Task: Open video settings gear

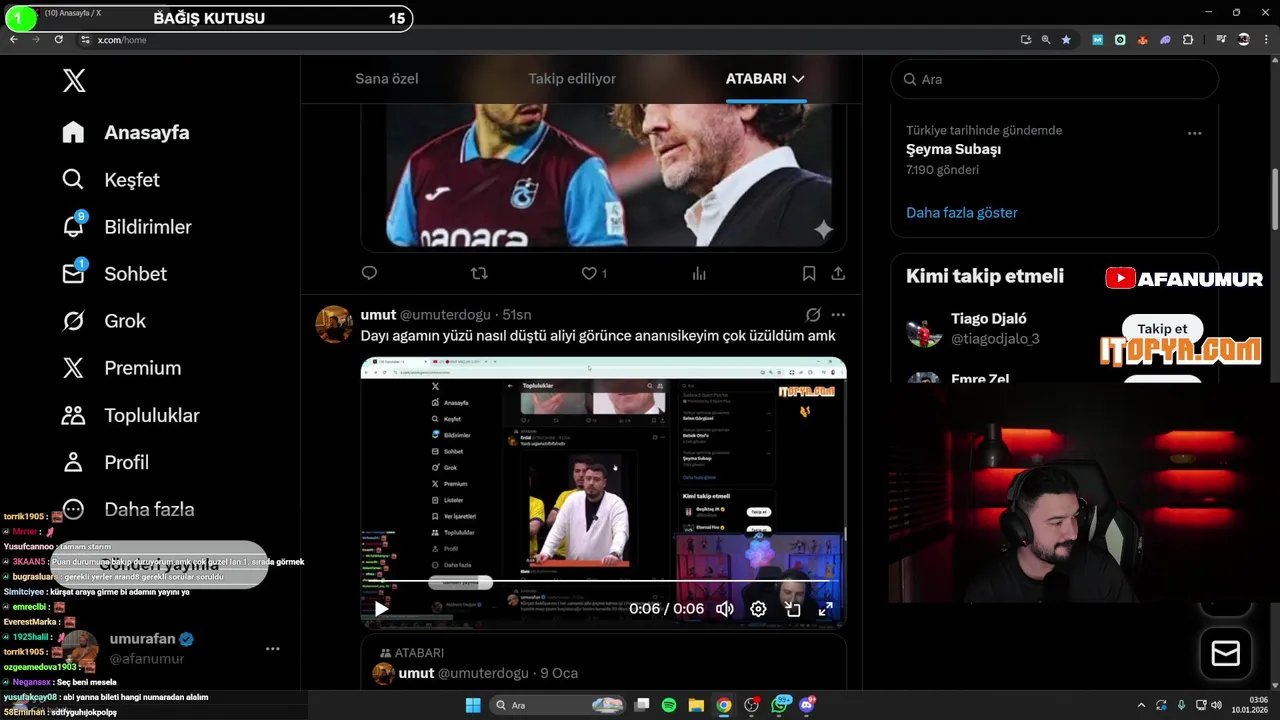Action: pyautogui.click(x=758, y=608)
